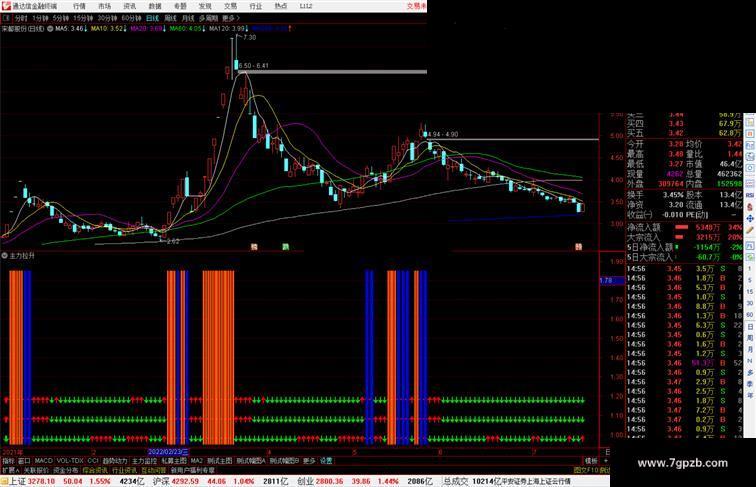
Task: Choose the 季 sidebar shortcut
Action: click(x=750, y=384)
